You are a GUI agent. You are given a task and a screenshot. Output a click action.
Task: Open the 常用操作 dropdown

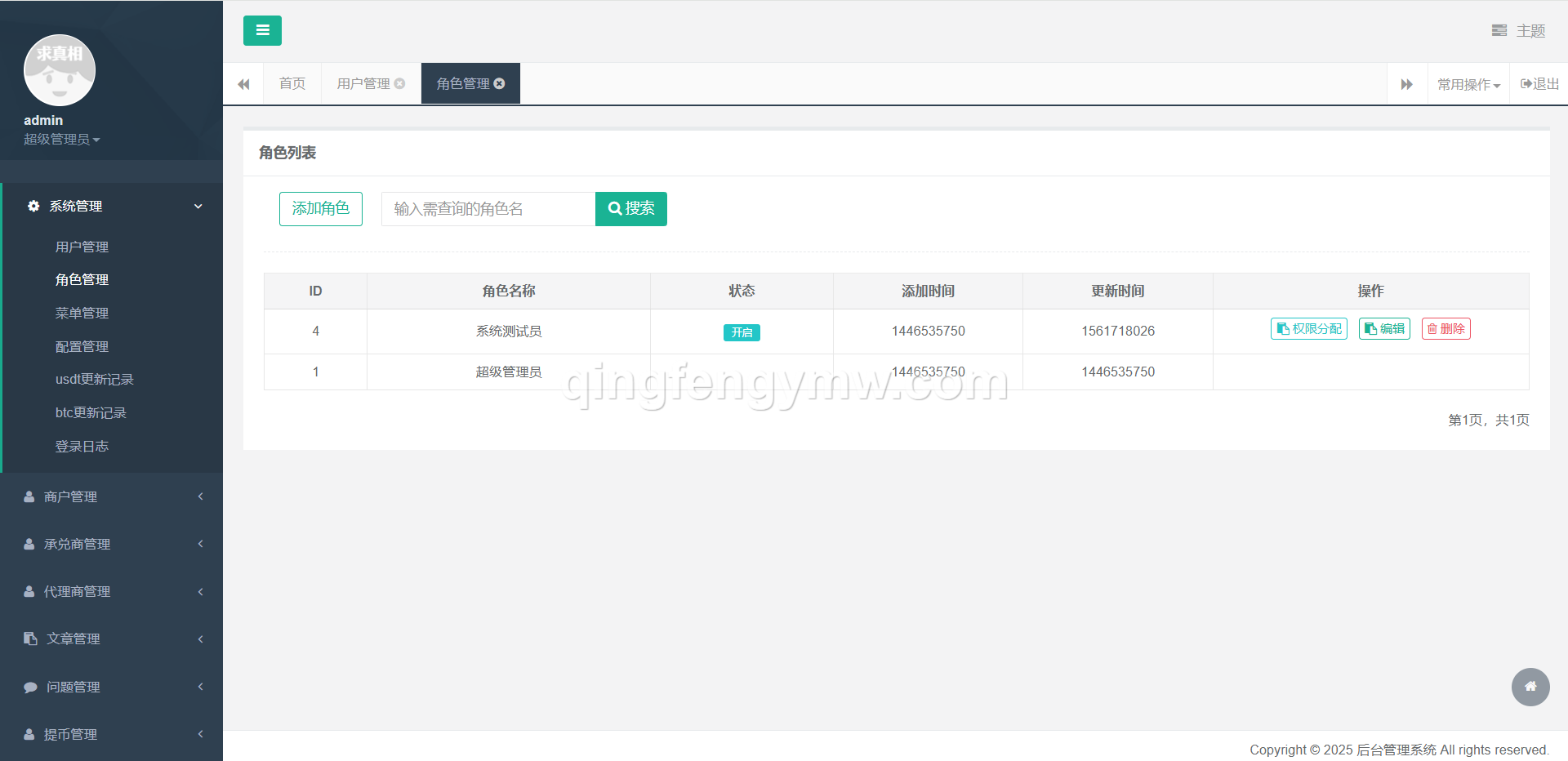[x=1468, y=84]
